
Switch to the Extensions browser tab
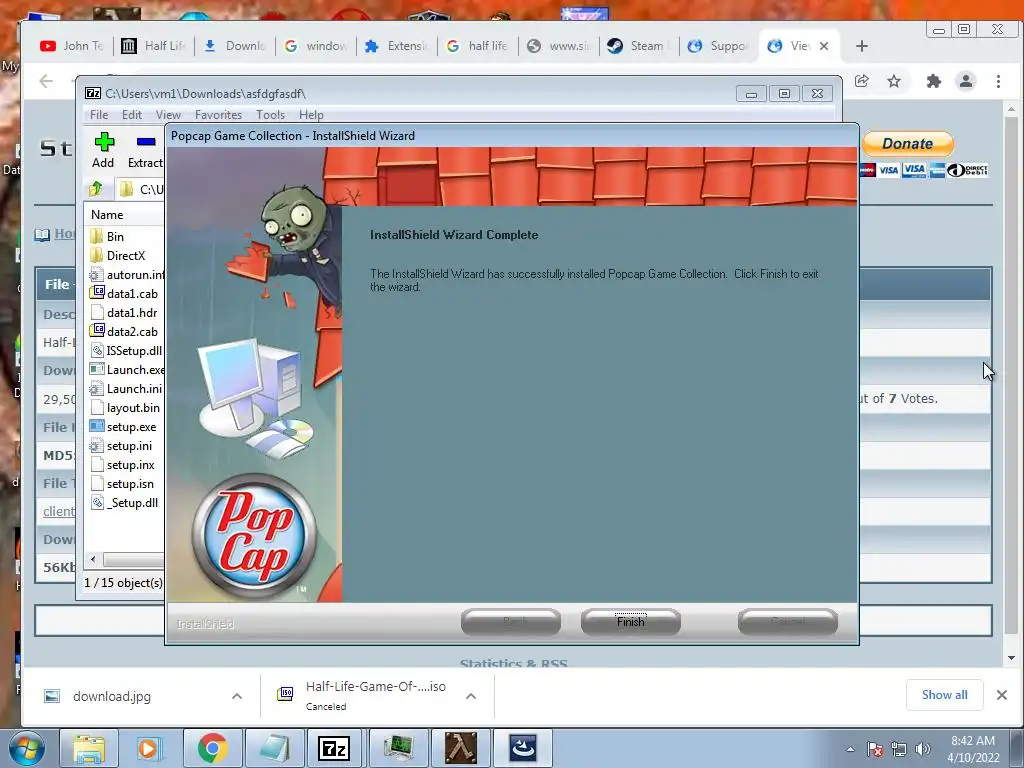point(397,46)
